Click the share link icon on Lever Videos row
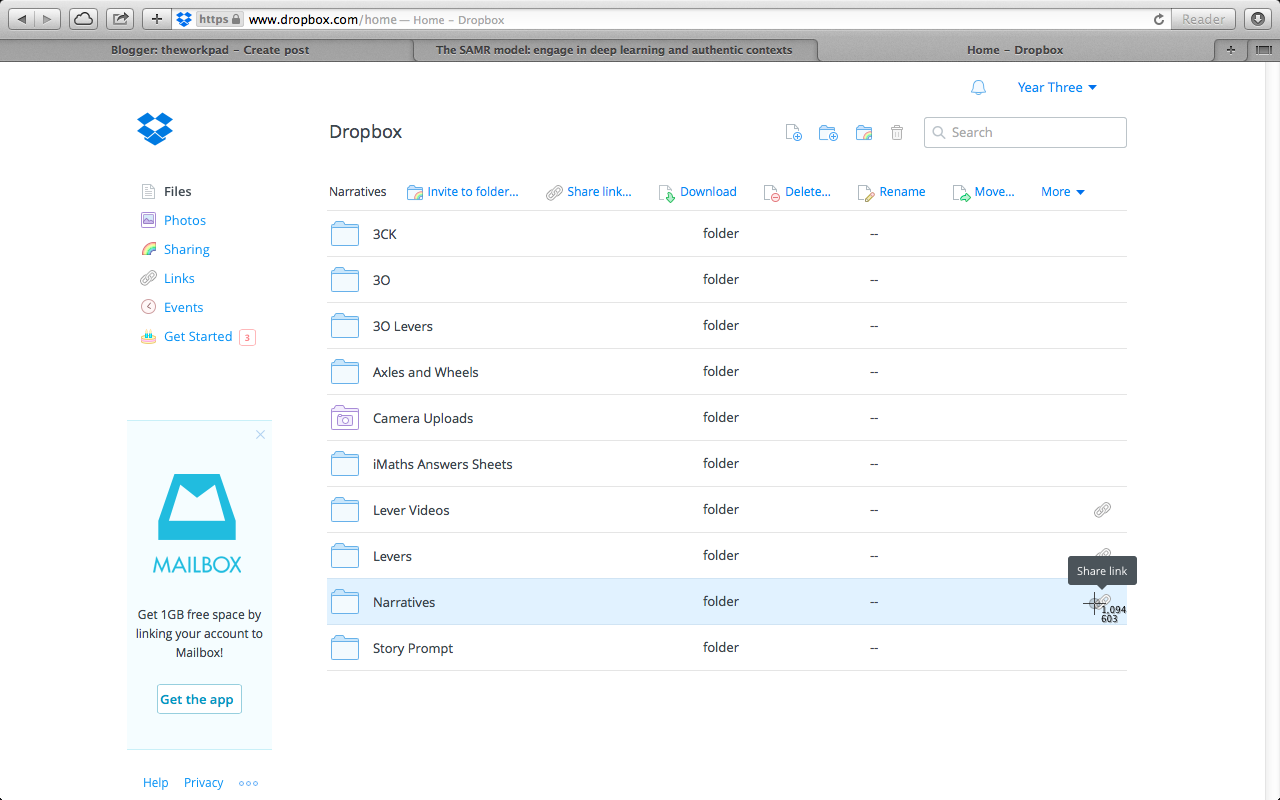1280x800 pixels. (x=1102, y=510)
